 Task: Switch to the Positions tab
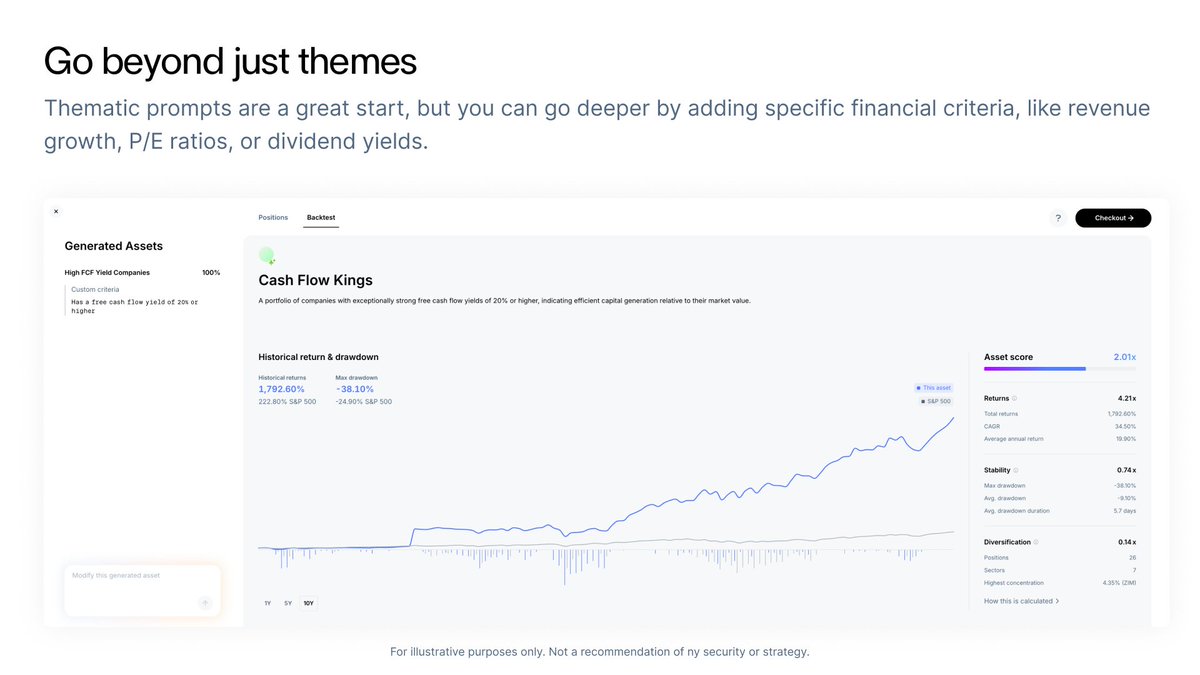tap(273, 217)
